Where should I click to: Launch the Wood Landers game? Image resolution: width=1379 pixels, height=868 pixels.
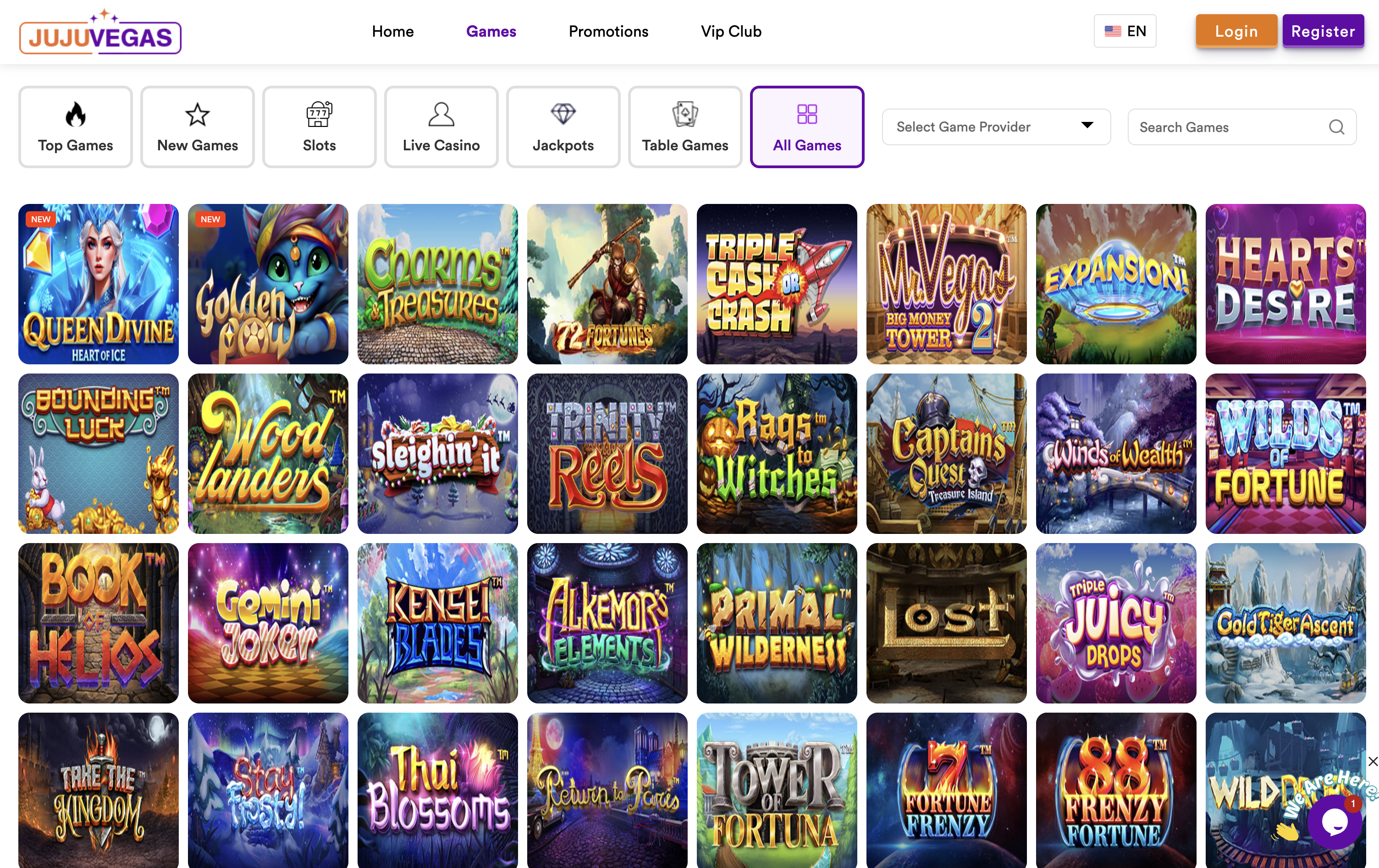268,453
